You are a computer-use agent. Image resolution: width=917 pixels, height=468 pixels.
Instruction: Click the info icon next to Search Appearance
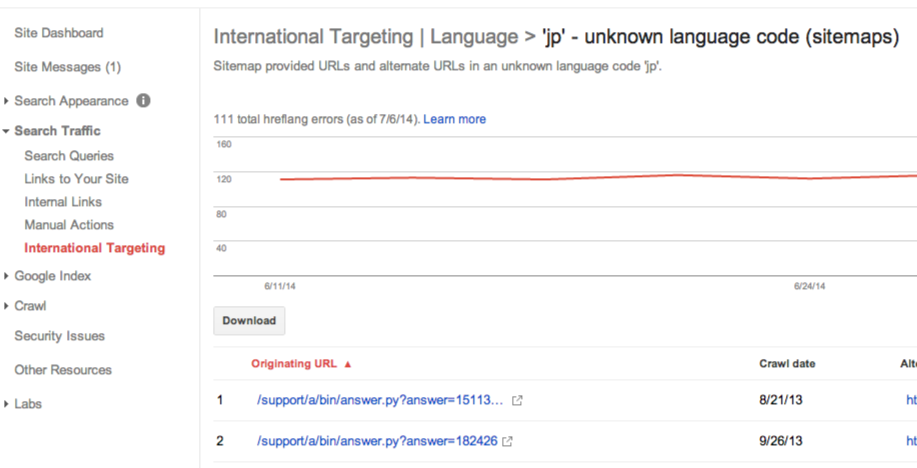[x=143, y=101]
